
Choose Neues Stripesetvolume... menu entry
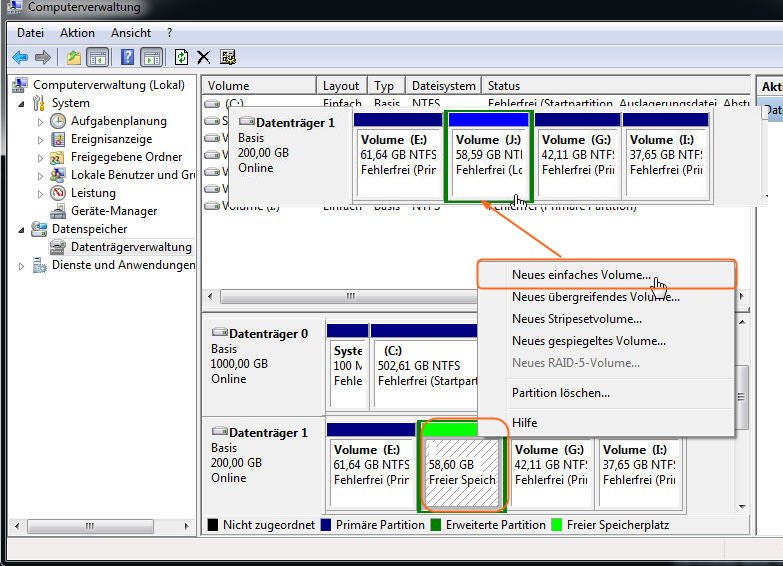pyautogui.click(x=607, y=319)
